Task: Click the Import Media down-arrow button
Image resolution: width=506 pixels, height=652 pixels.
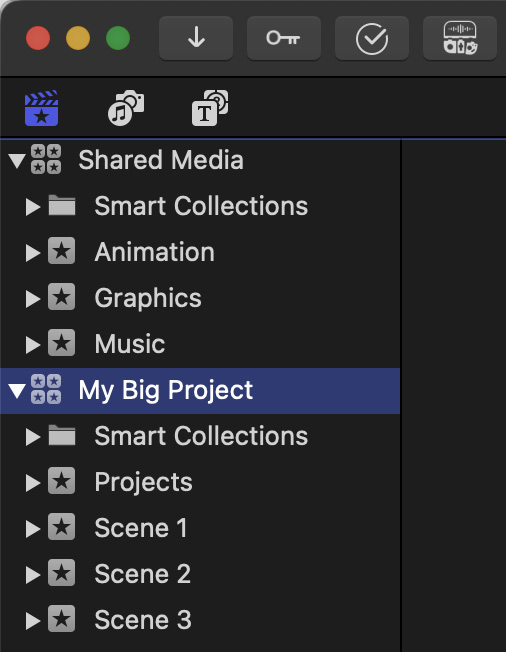Action: tap(196, 38)
